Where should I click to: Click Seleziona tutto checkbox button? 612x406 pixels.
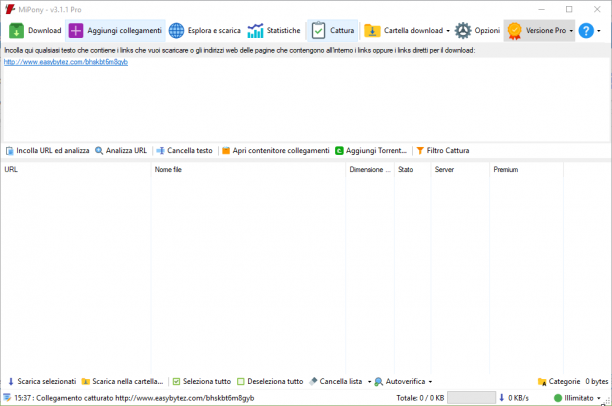click(202, 381)
